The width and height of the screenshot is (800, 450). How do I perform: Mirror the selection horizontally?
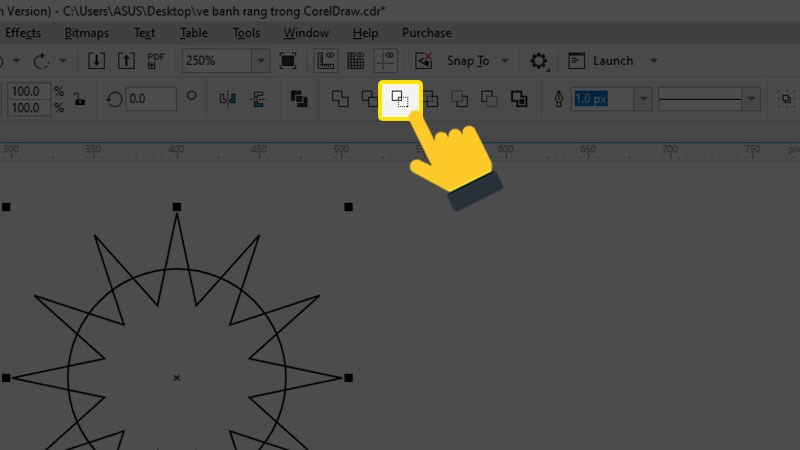click(228, 99)
